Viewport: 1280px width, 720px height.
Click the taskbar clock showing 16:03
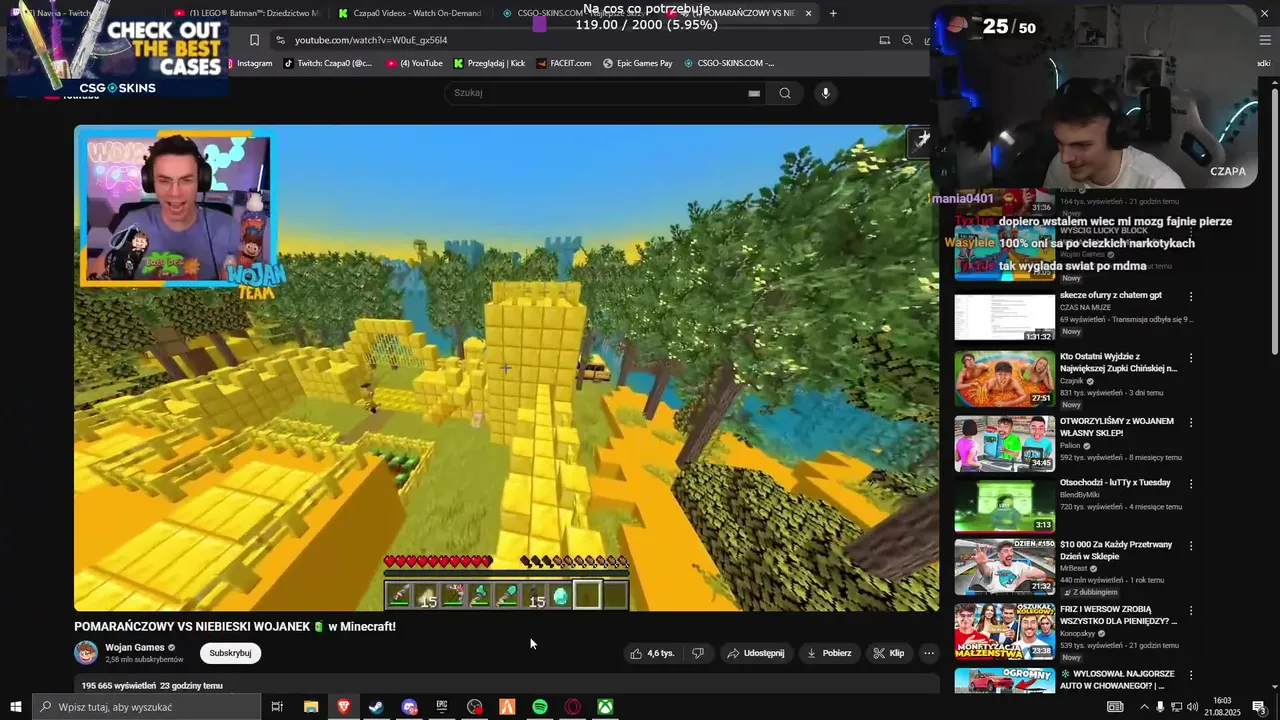(x=1222, y=707)
